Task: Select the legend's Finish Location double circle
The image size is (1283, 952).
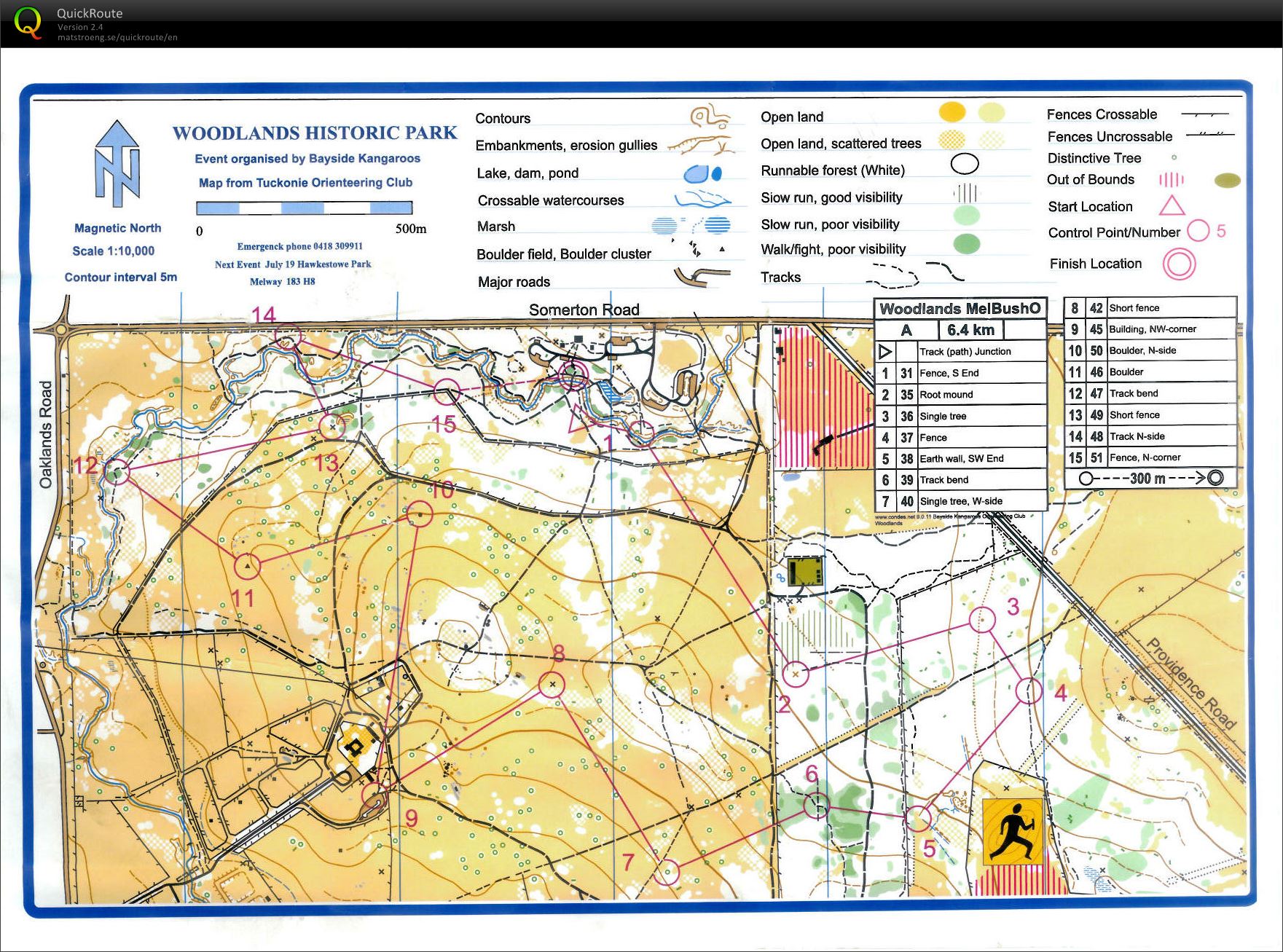Action: [x=1179, y=264]
